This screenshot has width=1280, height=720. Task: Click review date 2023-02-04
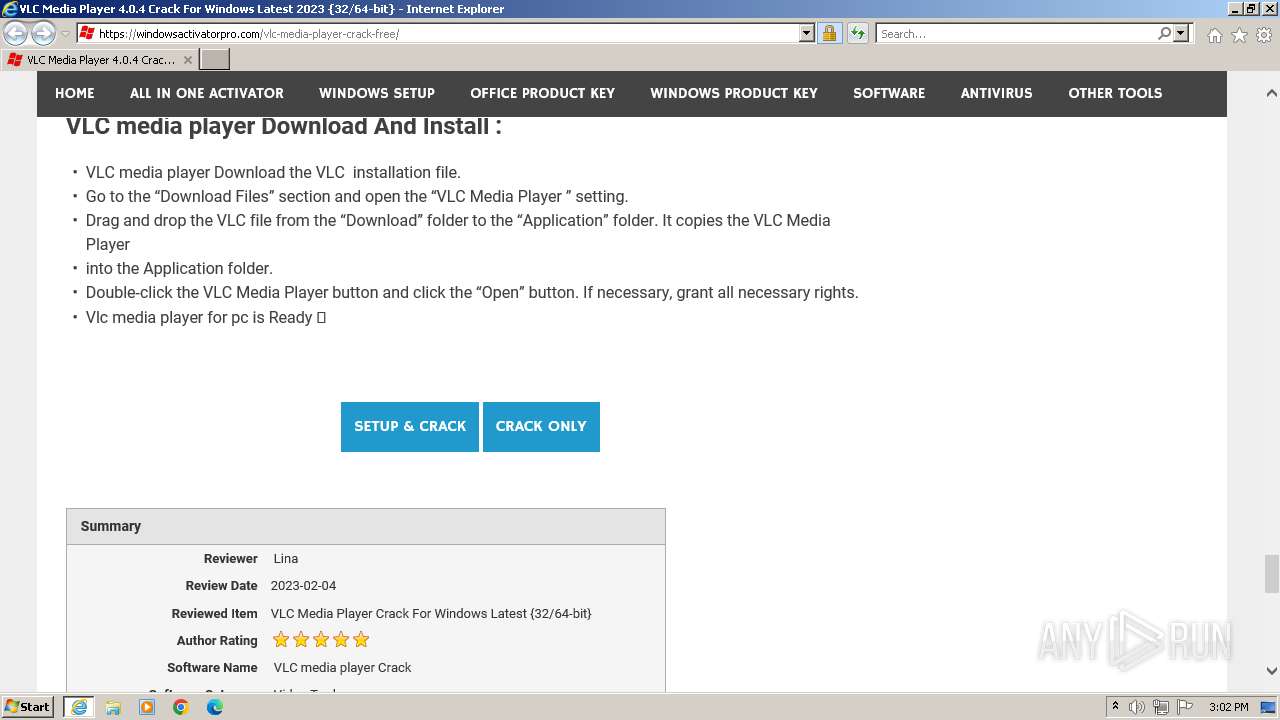303,586
